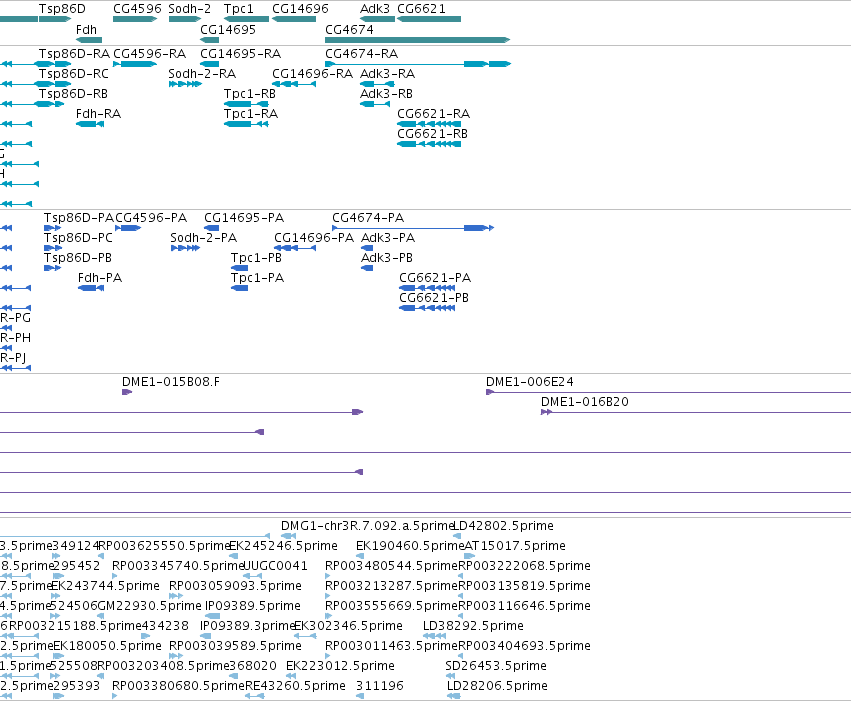Screen dimensions: 851x701
Task: Select the Tsp86D-PA protein label
Action: (79, 218)
